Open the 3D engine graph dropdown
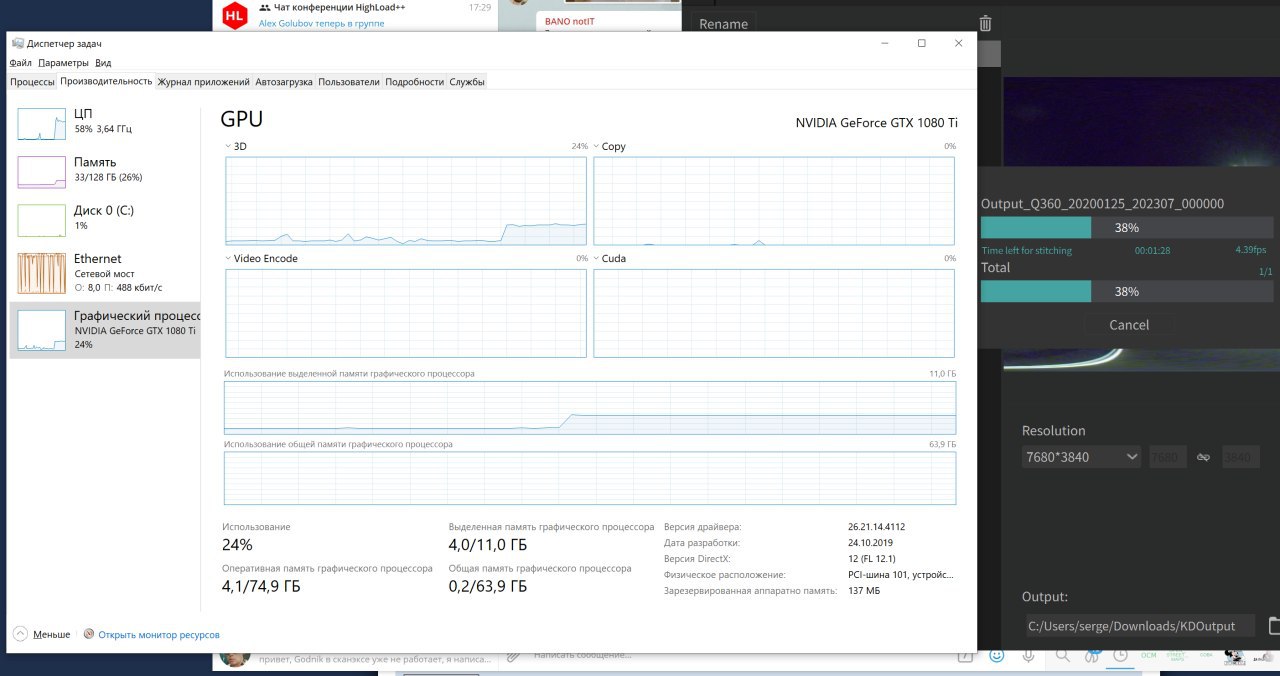1280x676 pixels. pos(228,146)
